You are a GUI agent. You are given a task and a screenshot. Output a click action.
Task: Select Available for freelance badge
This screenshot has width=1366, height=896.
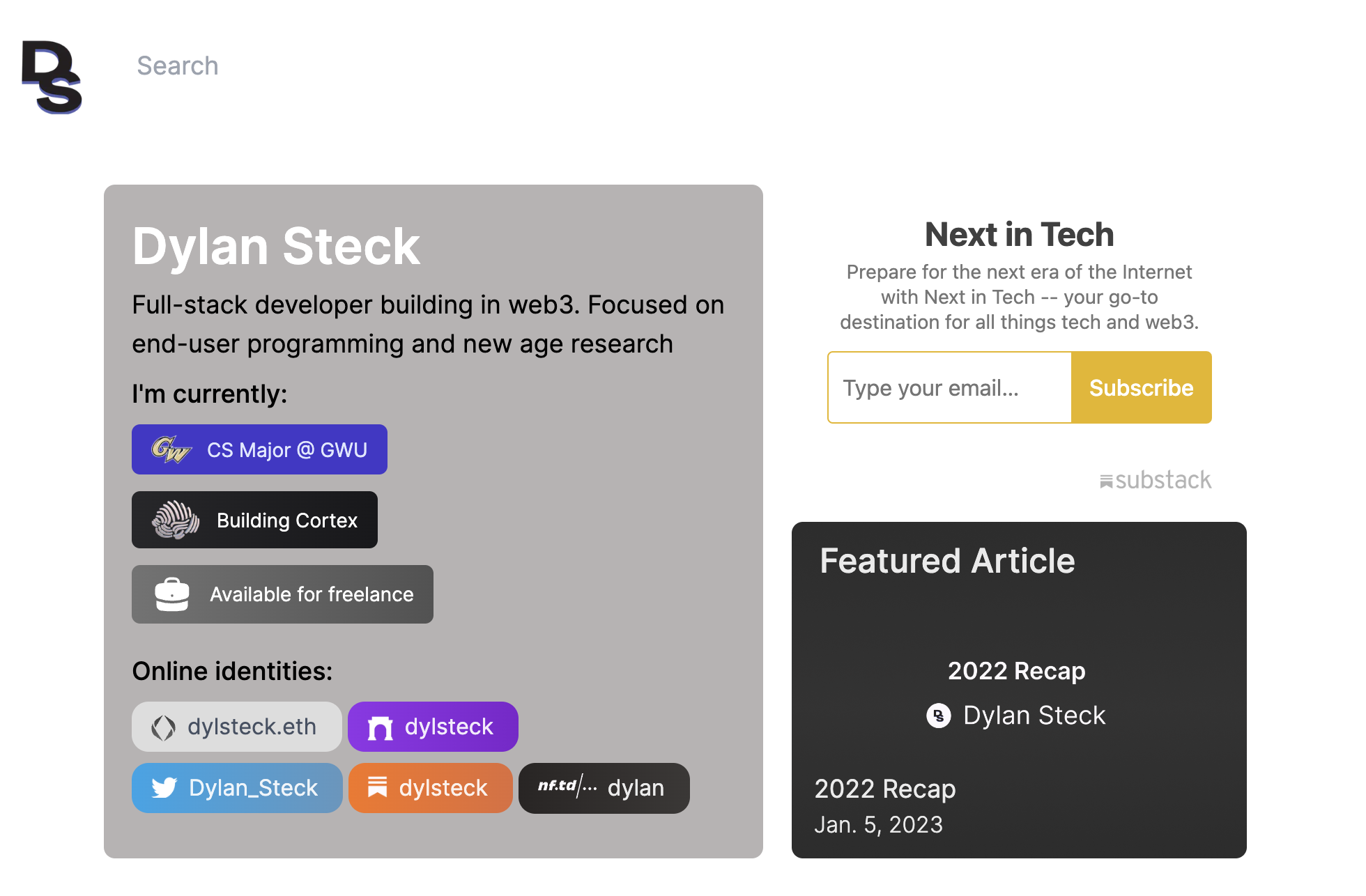pyautogui.click(x=282, y=594)
